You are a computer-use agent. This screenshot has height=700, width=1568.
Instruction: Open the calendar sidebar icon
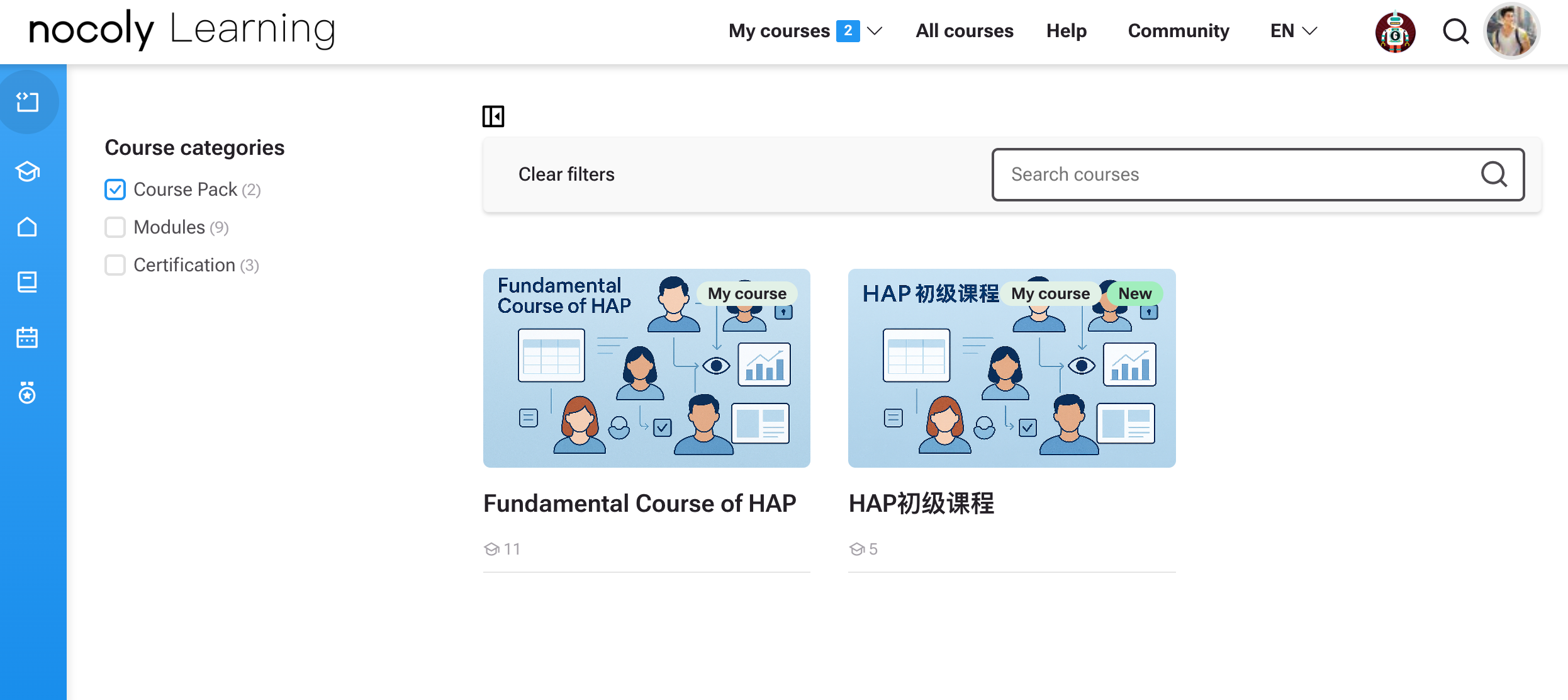[28, 337]
